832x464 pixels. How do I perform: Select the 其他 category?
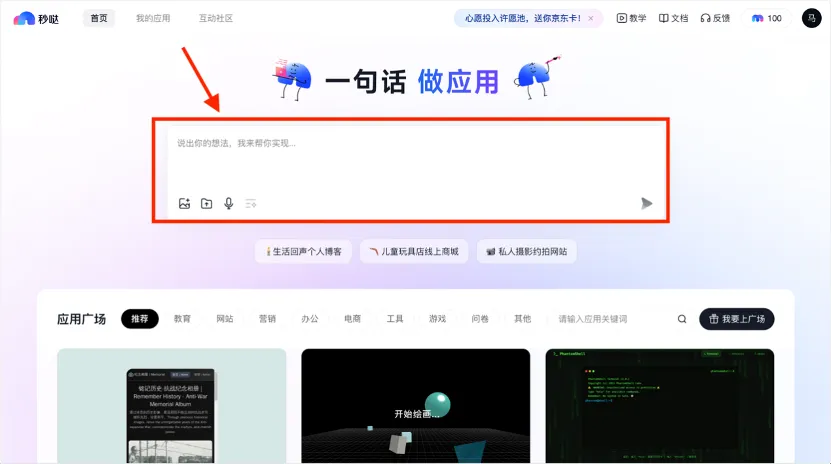522,319
